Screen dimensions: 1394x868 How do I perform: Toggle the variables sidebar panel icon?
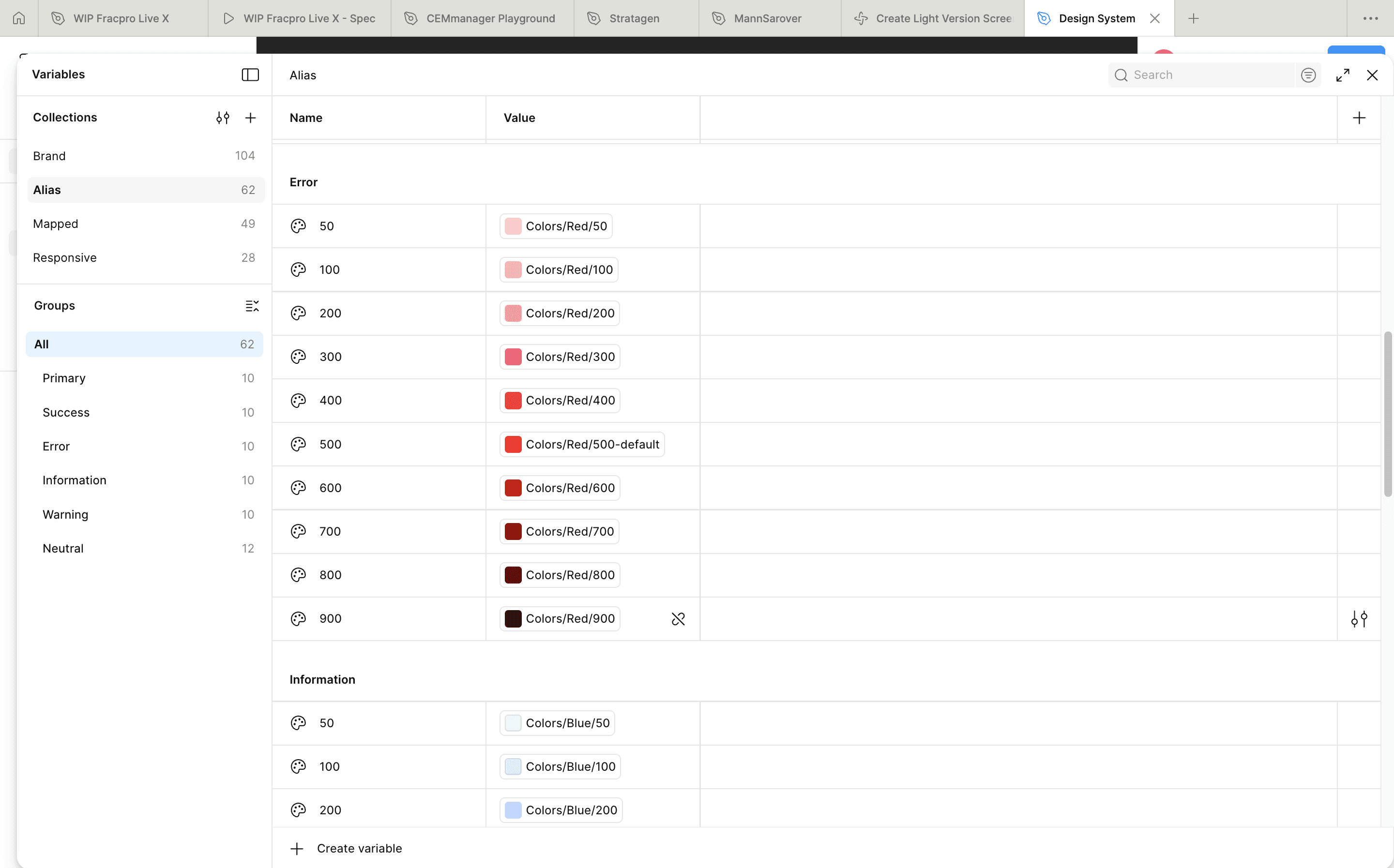point(250,75)
